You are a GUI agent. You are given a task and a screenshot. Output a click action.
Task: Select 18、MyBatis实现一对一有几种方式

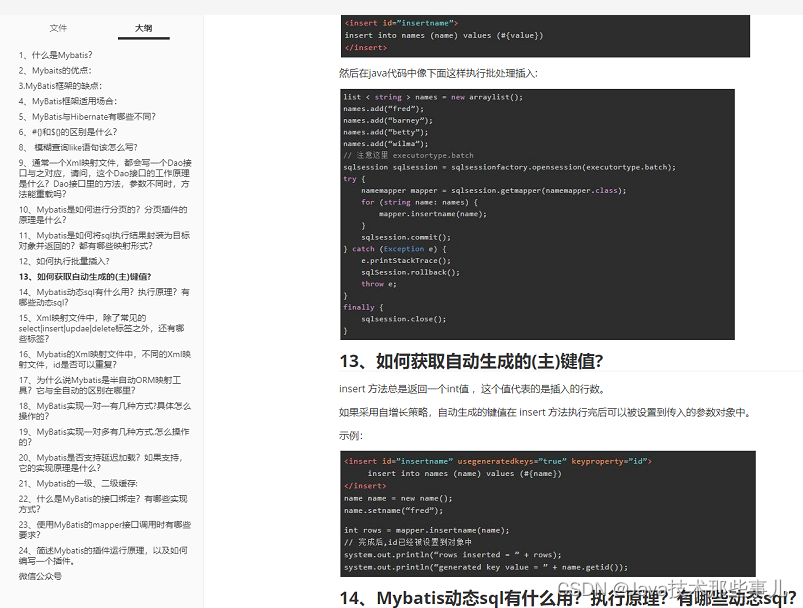click(x=105, y=411)
